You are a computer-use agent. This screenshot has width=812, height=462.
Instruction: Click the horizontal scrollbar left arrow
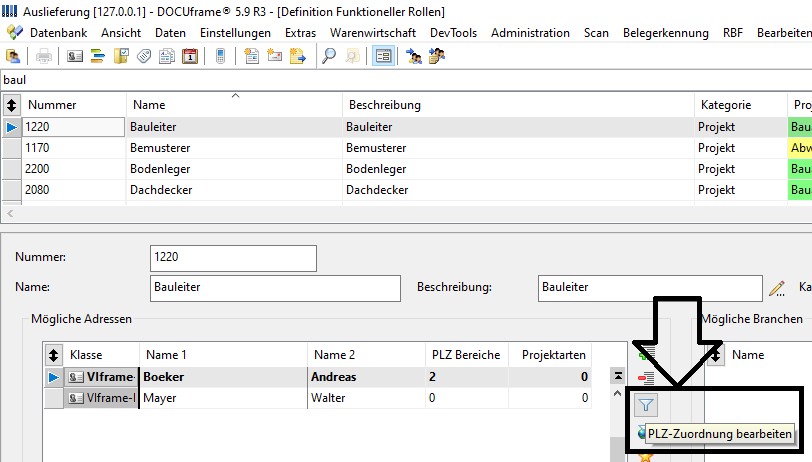tap(10, 213)
